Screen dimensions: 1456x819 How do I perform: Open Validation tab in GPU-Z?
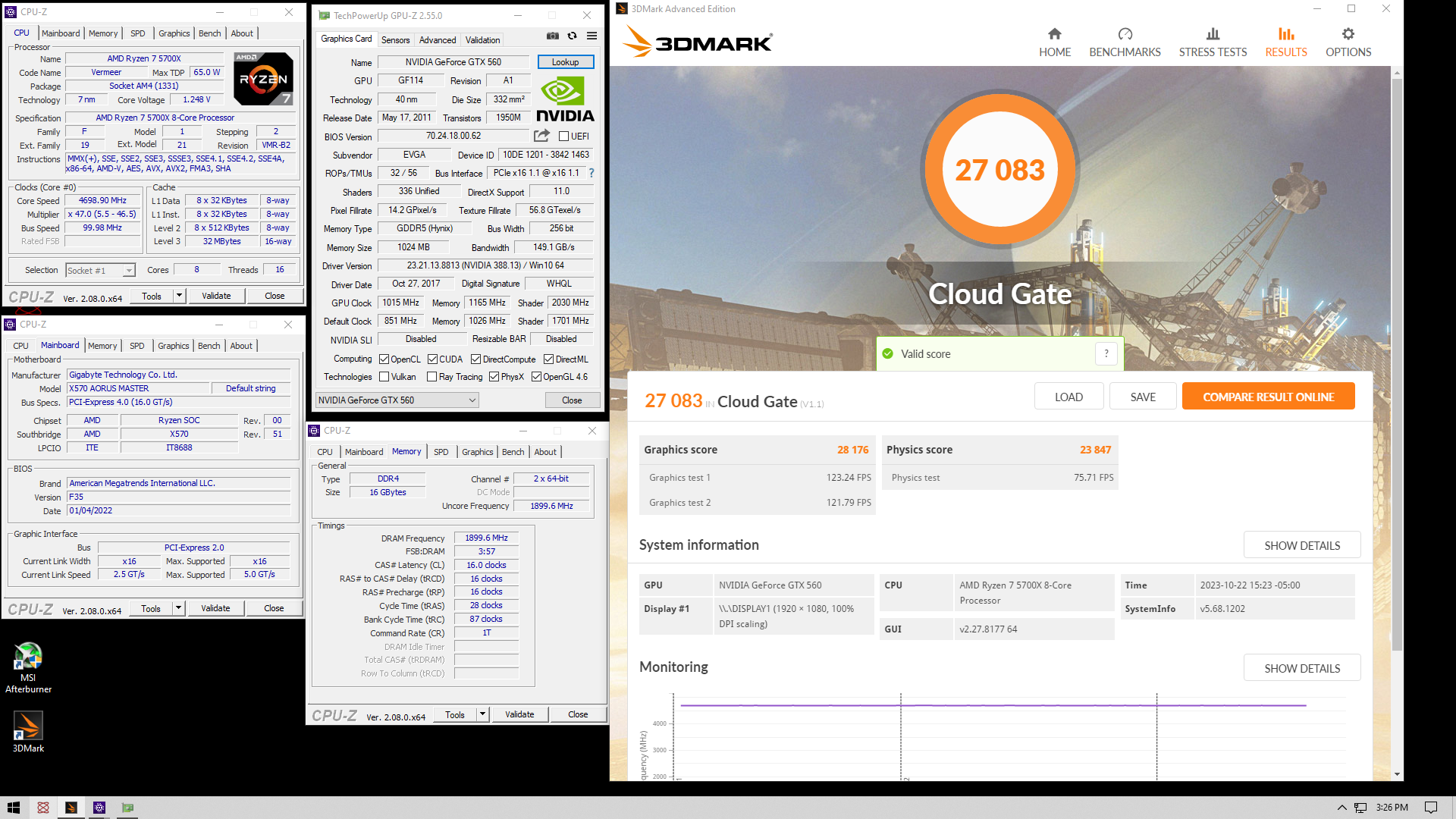482,40
